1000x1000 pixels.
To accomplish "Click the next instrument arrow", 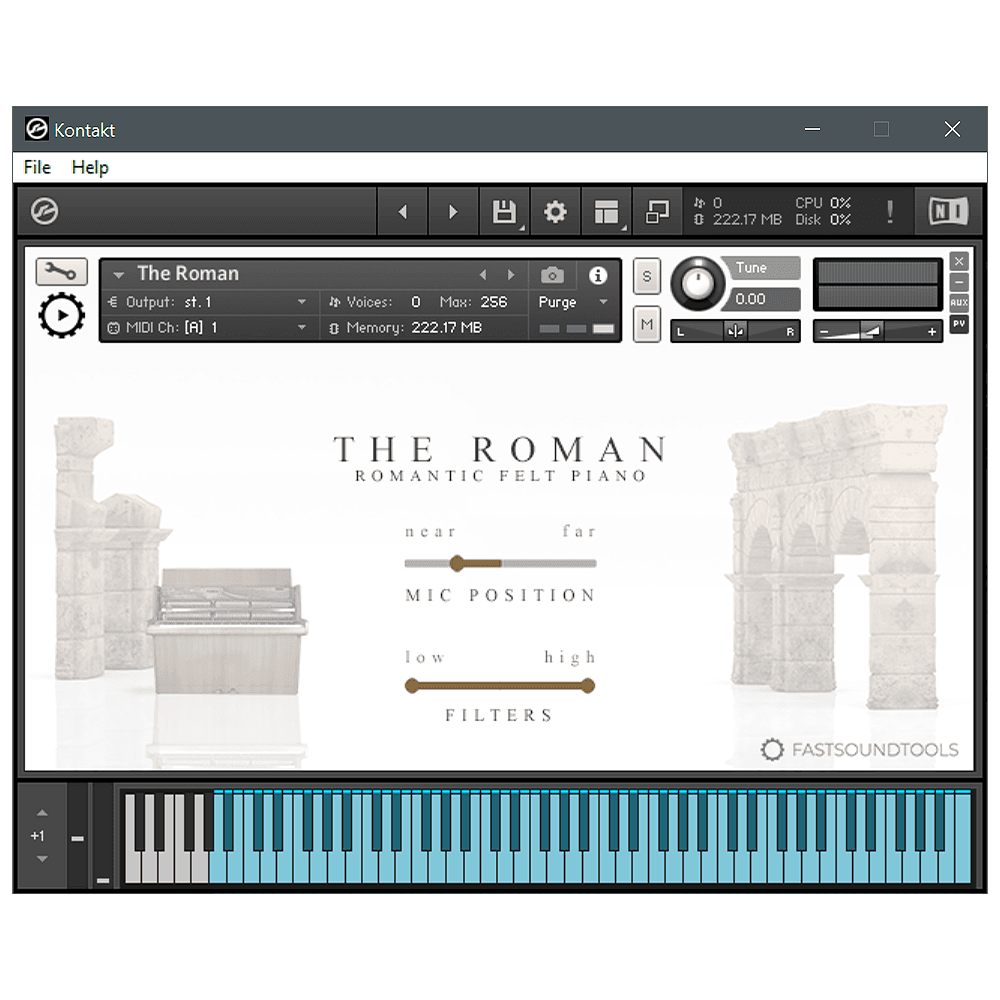I will tap(511, 274).
